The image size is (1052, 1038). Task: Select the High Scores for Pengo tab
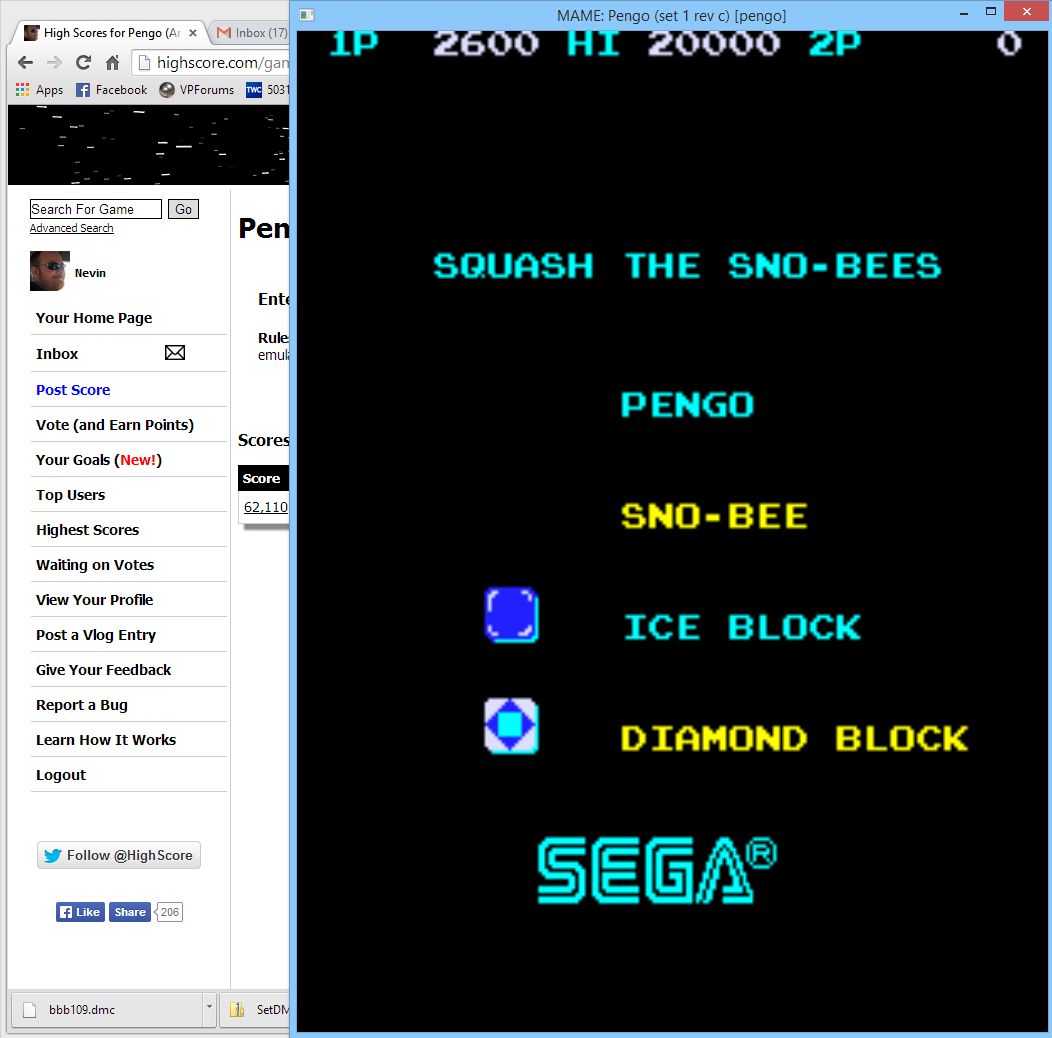coord(111,33)
